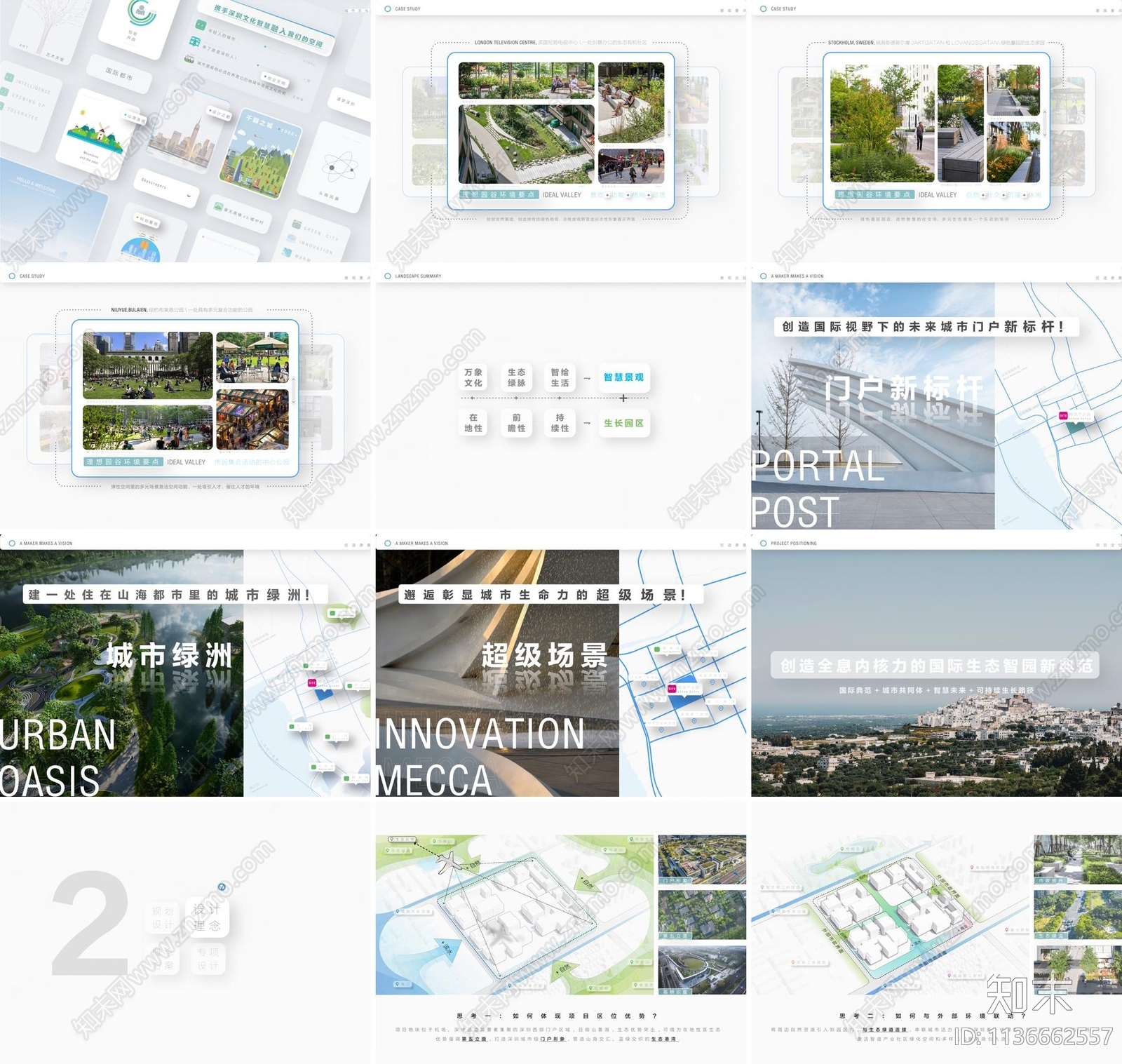Select the large aerial garden photo in the London slide
Viewport: 1122px width, 1064px height.
coord(526,144)
